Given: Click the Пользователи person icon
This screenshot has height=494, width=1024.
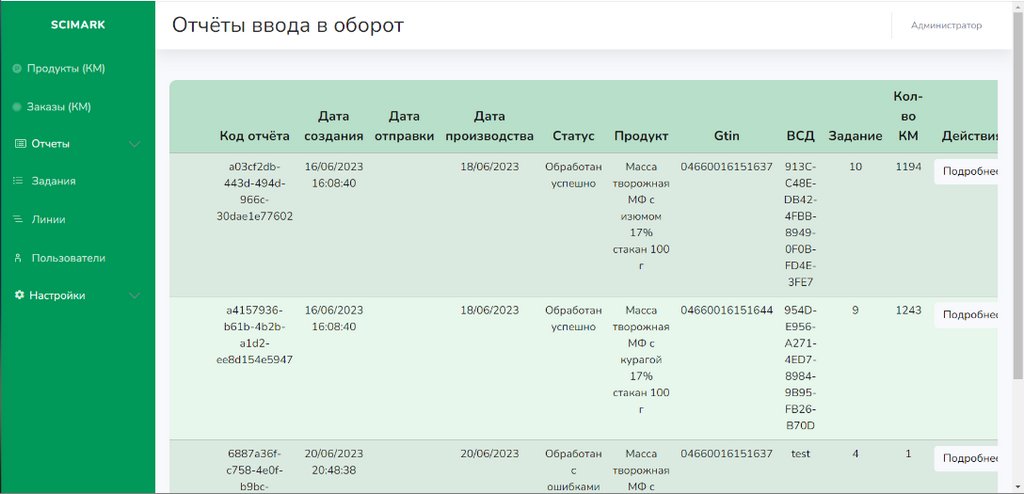Looking at the screenshot, I should pos(18,258).
